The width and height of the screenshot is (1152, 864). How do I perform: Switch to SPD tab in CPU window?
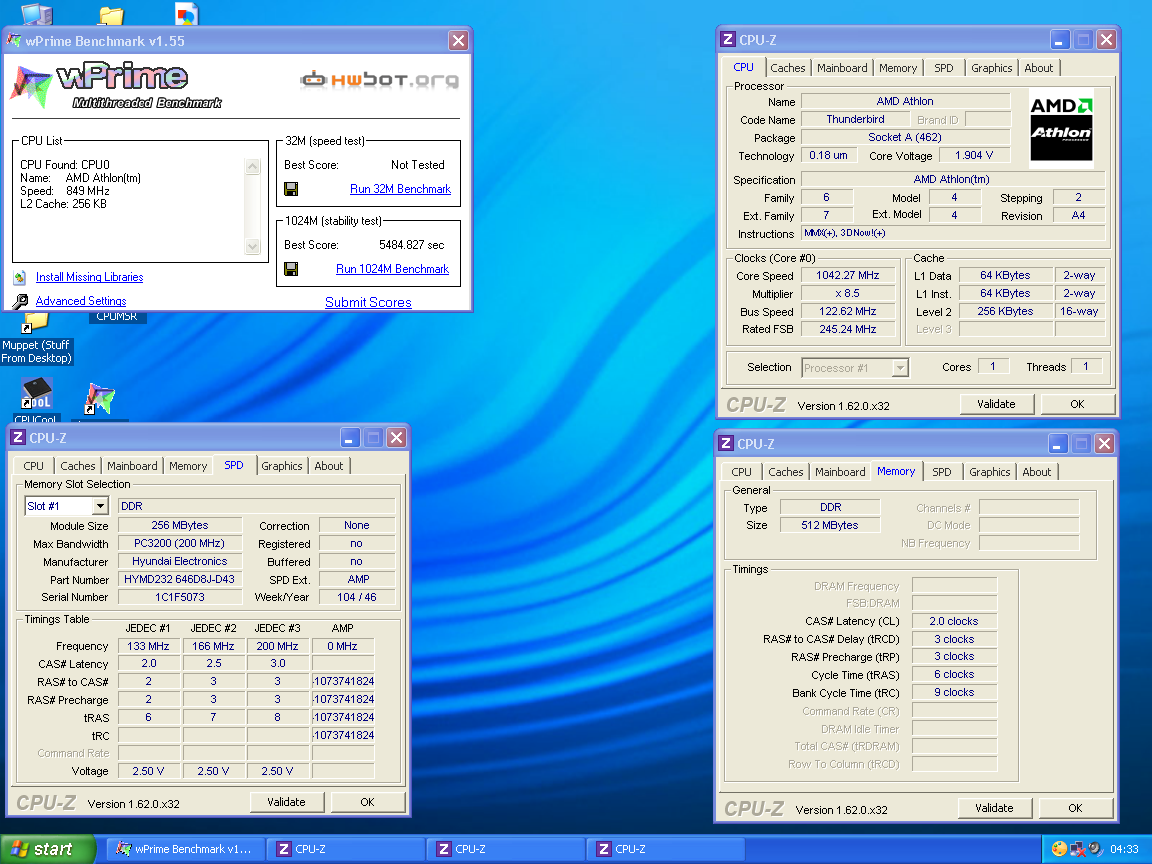943,68
